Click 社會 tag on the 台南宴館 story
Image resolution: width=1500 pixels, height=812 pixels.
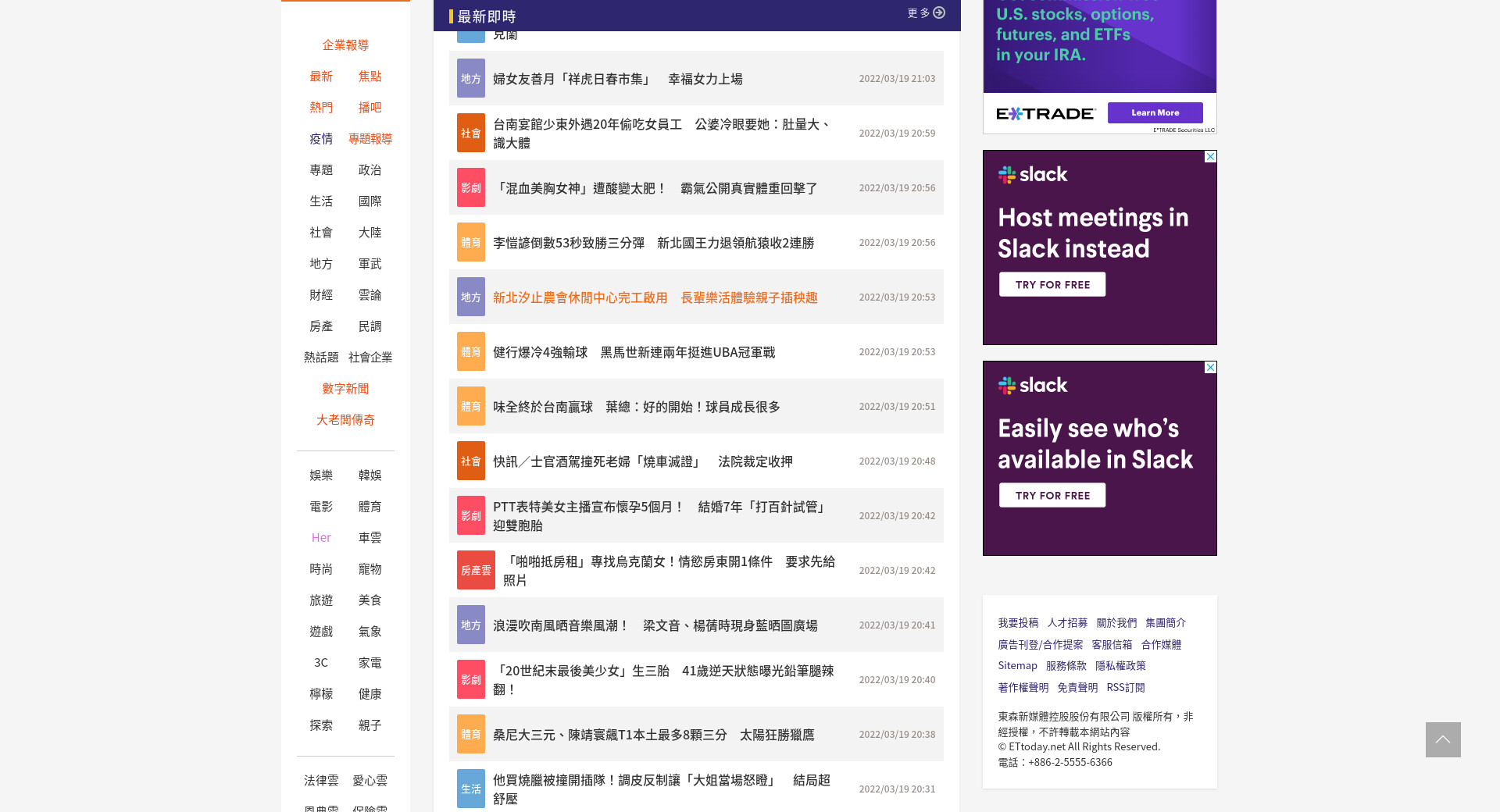470,133
